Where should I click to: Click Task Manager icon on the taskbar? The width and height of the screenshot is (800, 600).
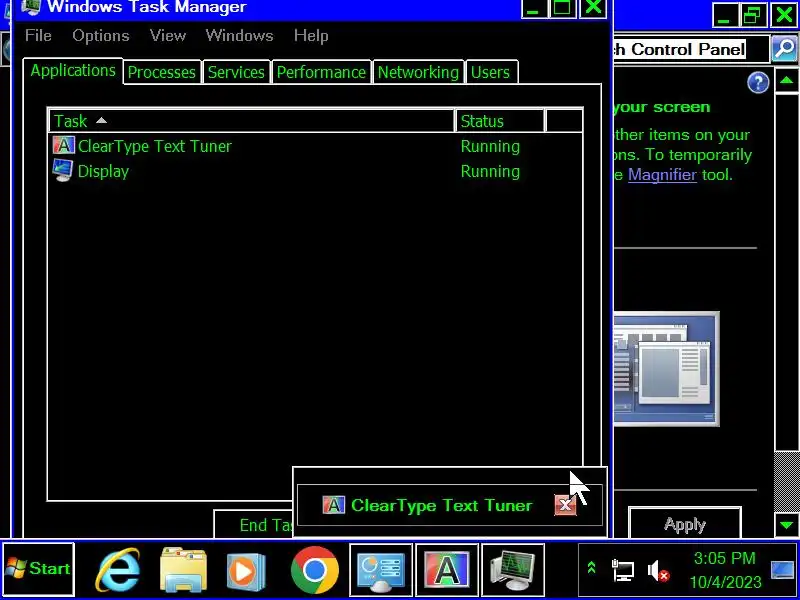513,570
